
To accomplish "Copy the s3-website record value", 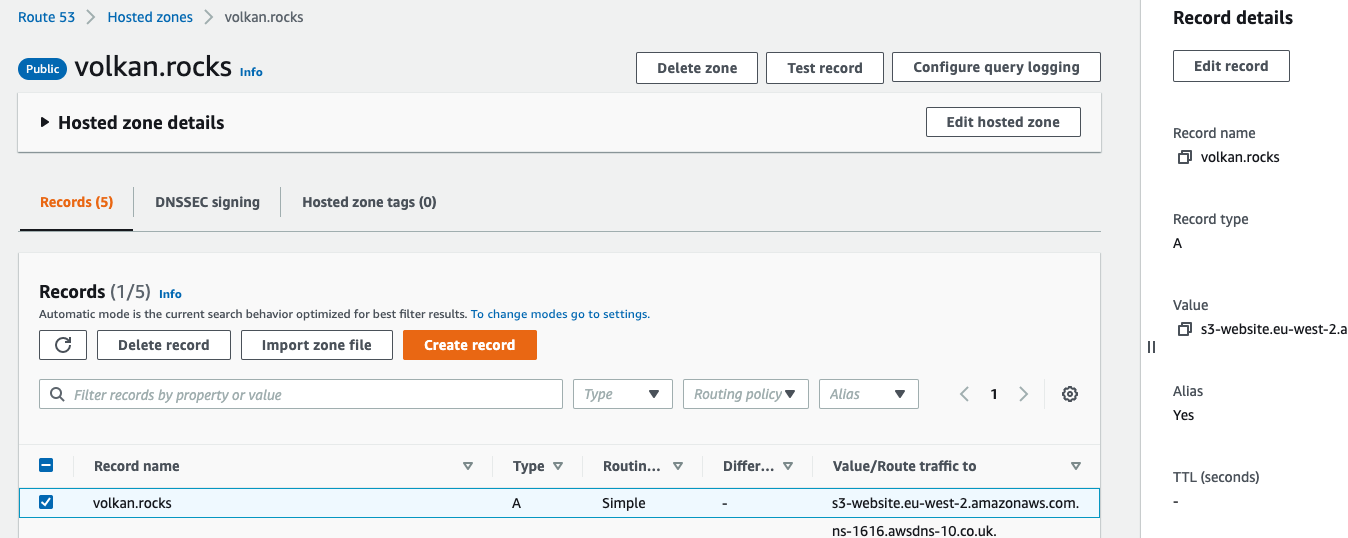I will 1184,329.
